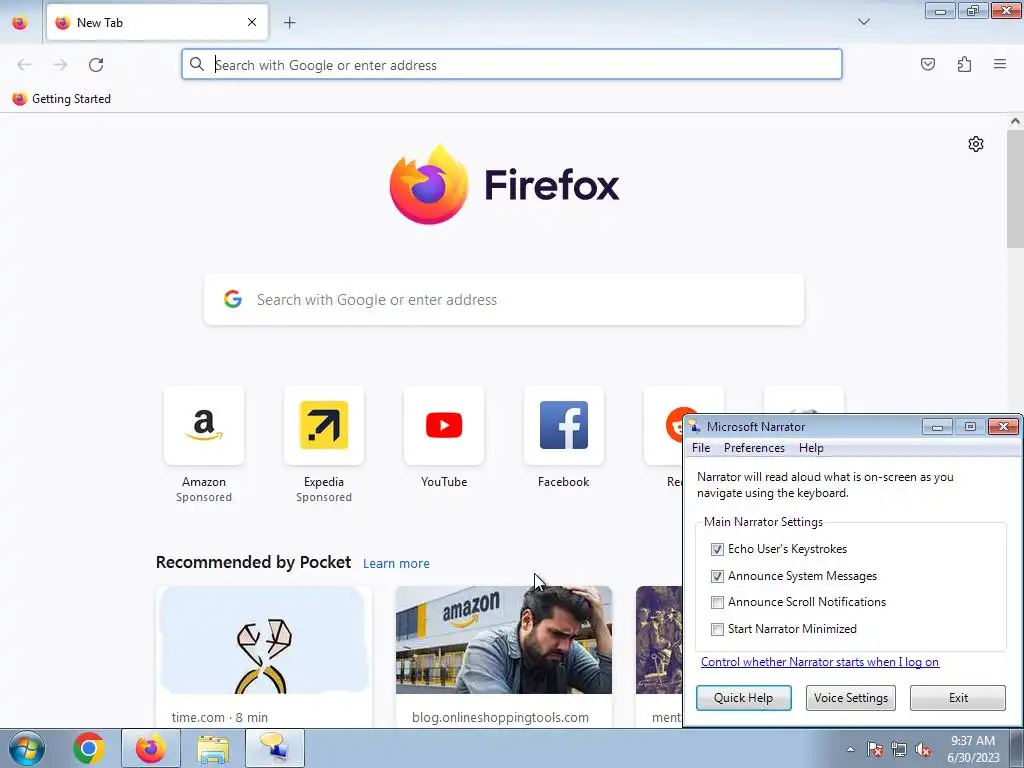This screenshot has height=768, width=1024.
Task: Enable Start Narrator Minimized checkbox
Action: [x=717, y=629]
